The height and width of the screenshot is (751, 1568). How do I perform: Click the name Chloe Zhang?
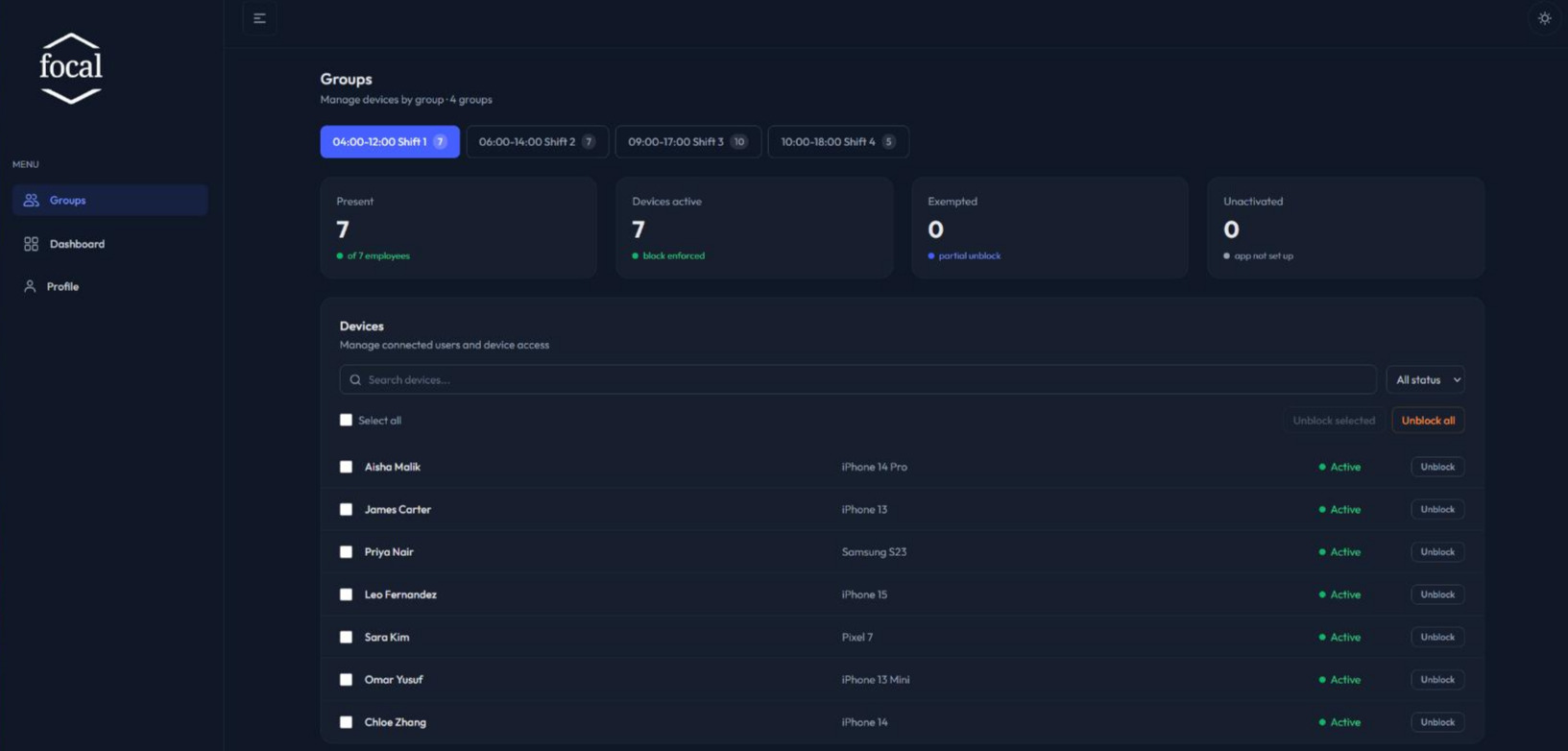tap(396, 722)
